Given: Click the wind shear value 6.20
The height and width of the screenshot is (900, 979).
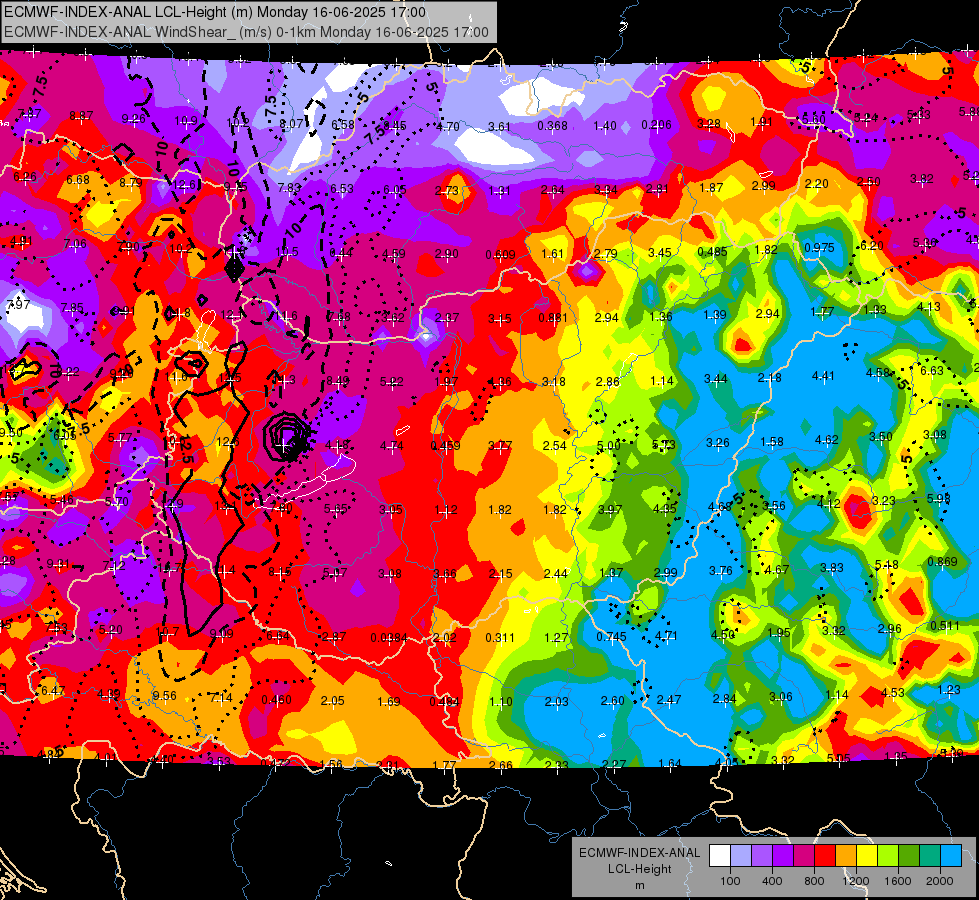Looking at the screenshot, I should [872, 246].
